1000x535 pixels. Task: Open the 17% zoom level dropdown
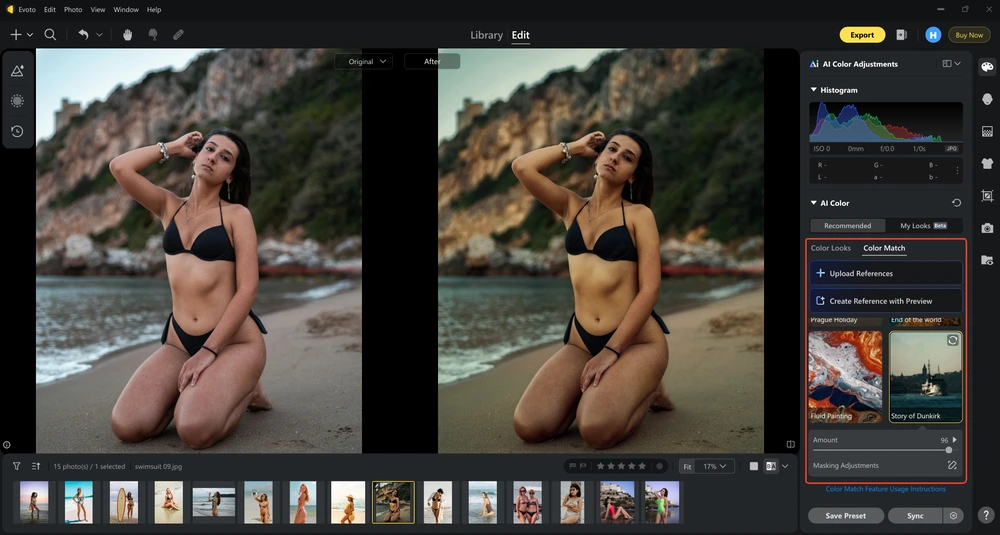714,466
